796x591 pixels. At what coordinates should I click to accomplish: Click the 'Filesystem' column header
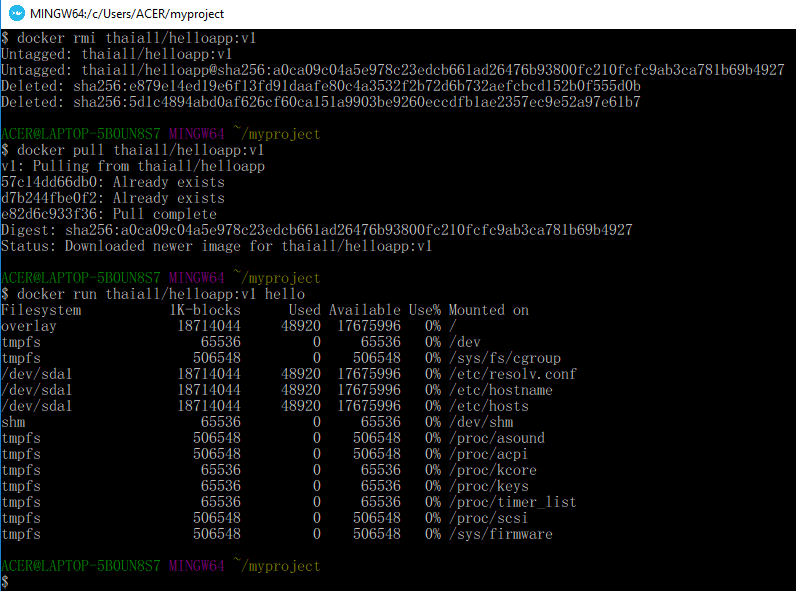[41, 310]
